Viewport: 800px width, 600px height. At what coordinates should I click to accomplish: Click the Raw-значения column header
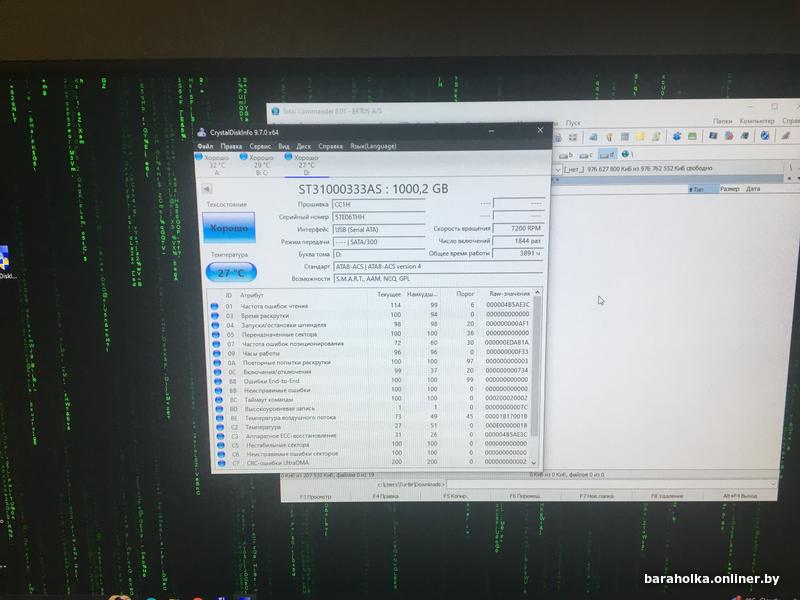click(x=509, y=294)
